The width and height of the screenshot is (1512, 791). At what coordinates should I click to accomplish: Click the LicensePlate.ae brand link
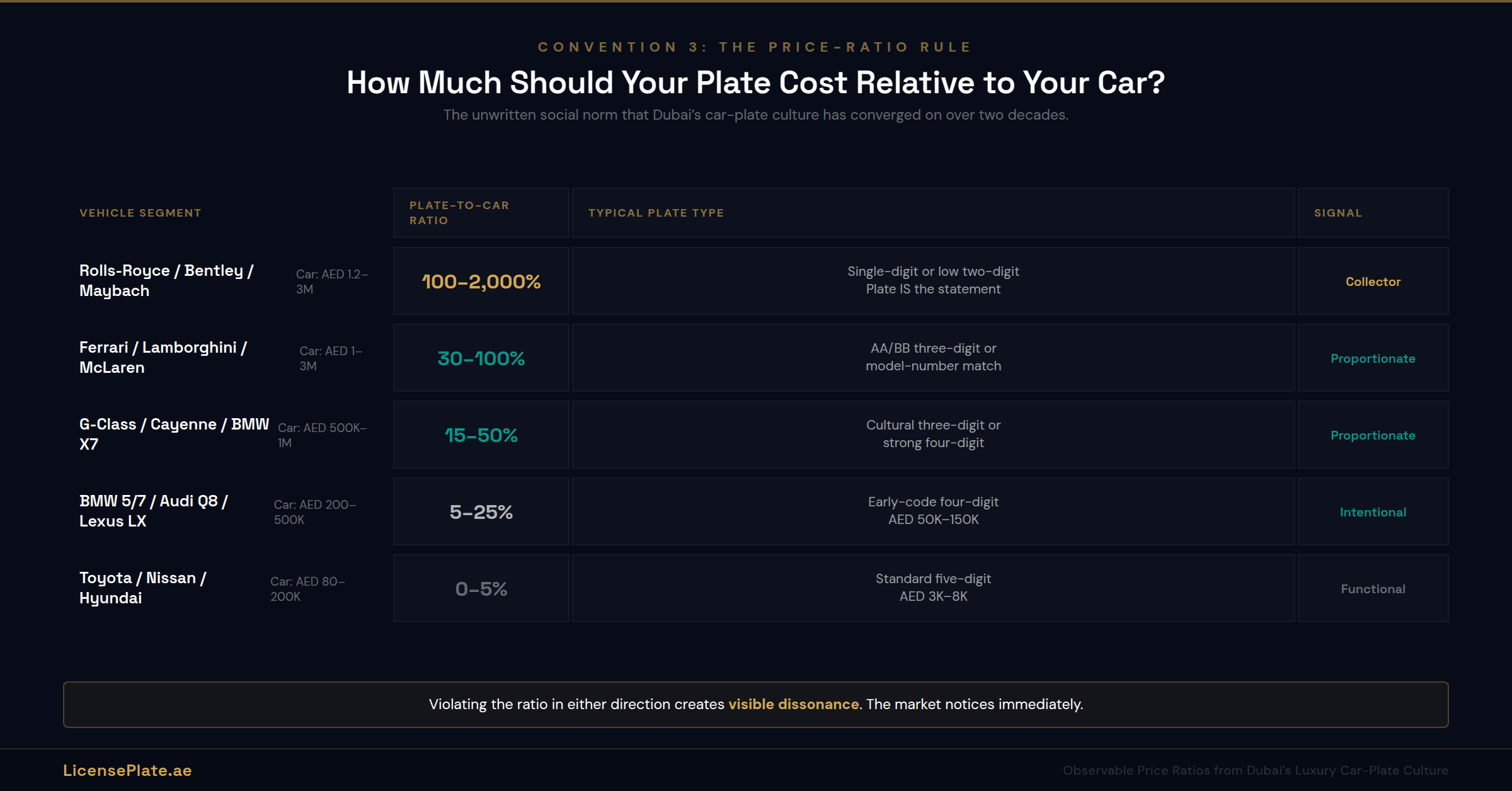(127, 770)
